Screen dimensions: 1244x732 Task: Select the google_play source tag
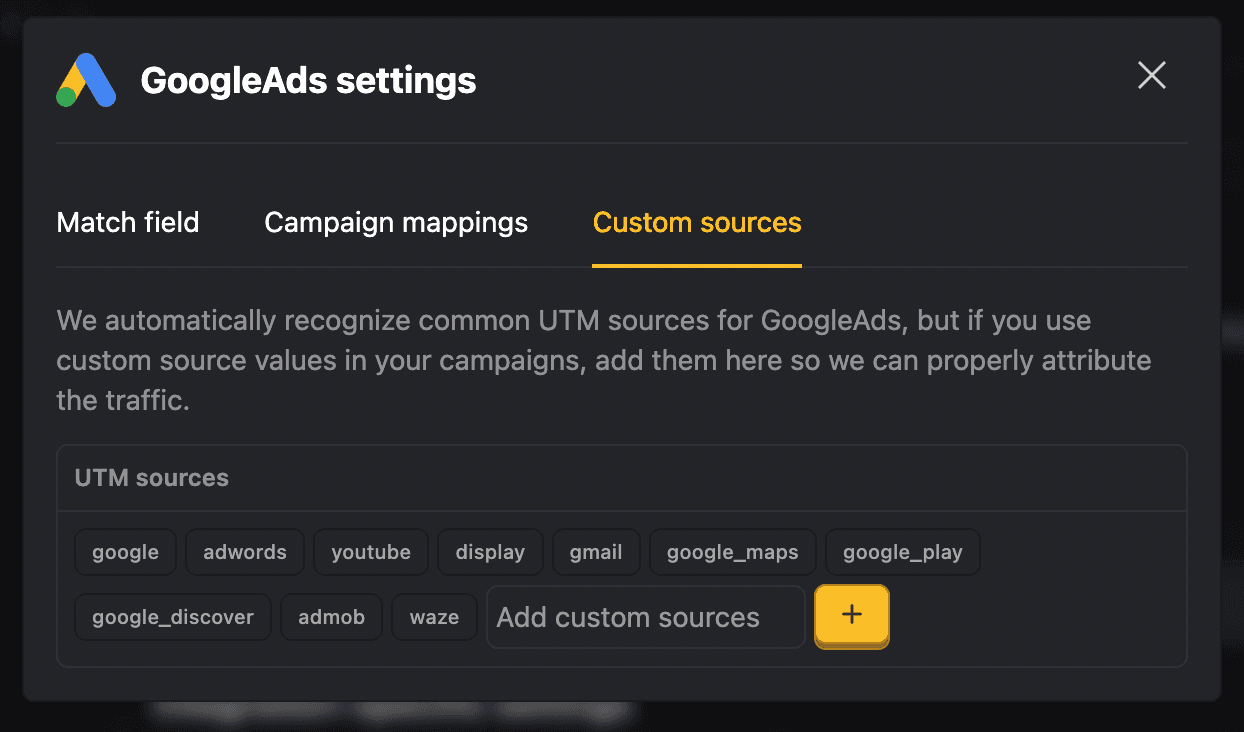(902, 551)
